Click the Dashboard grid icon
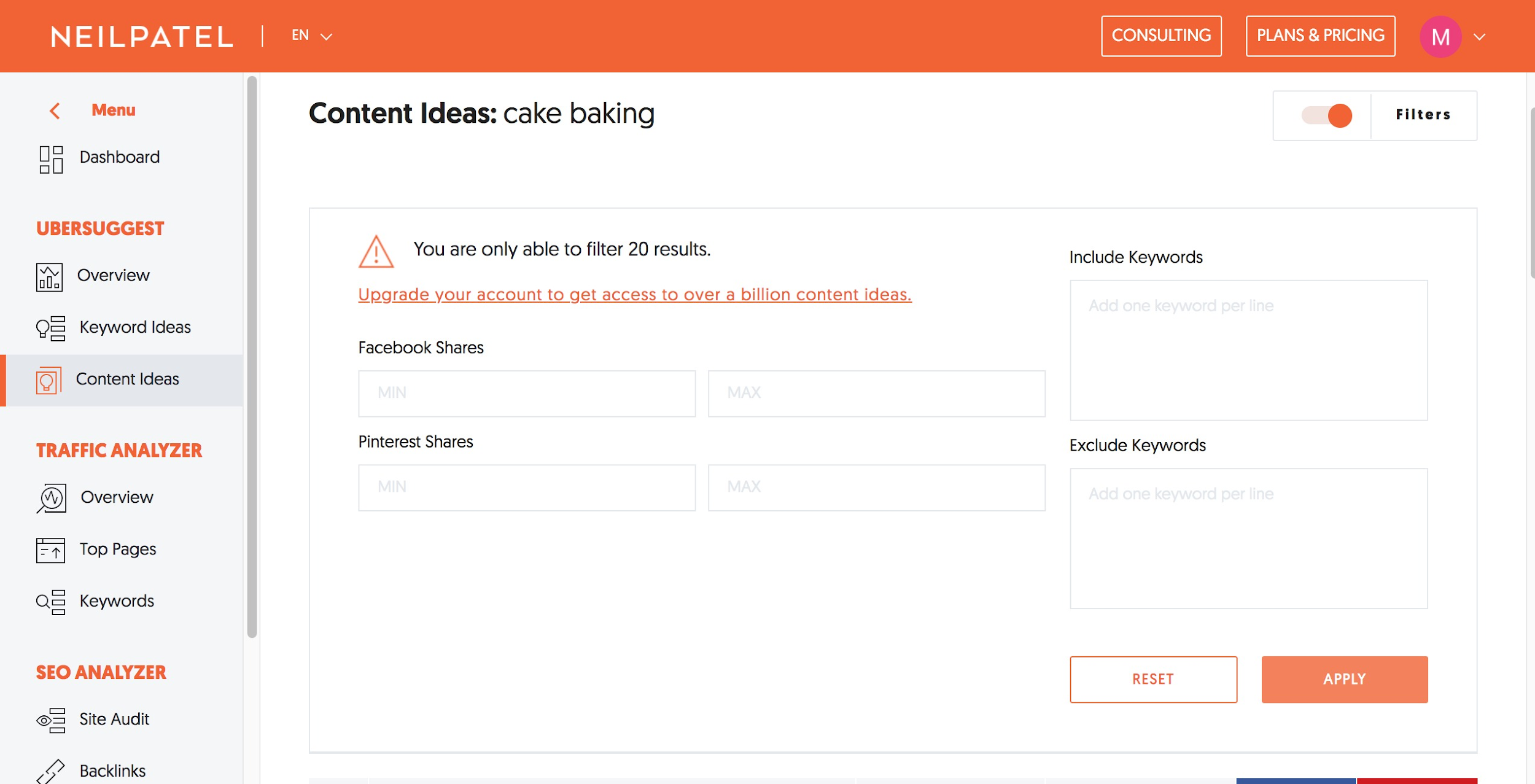 pyautogui.click(x=51, y=159)
